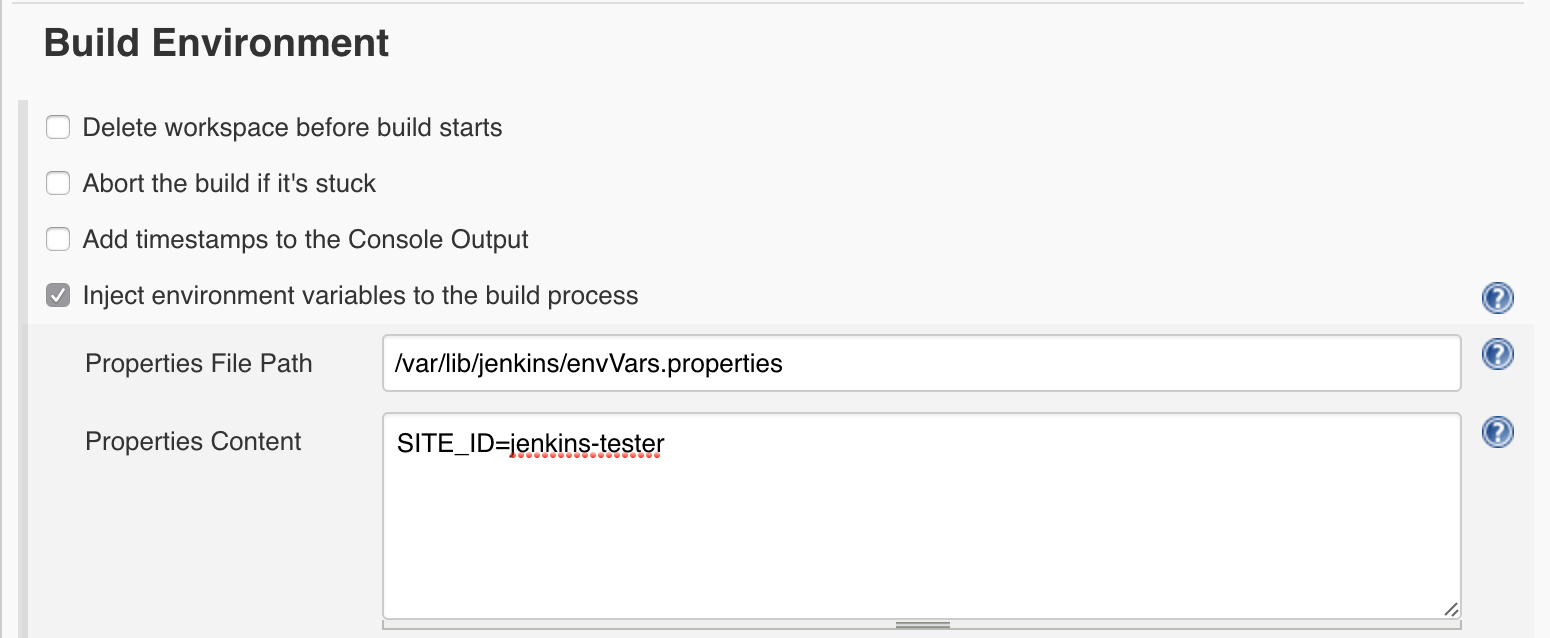Click the 'Abort the build if it's stuck' label

(229, 184)
